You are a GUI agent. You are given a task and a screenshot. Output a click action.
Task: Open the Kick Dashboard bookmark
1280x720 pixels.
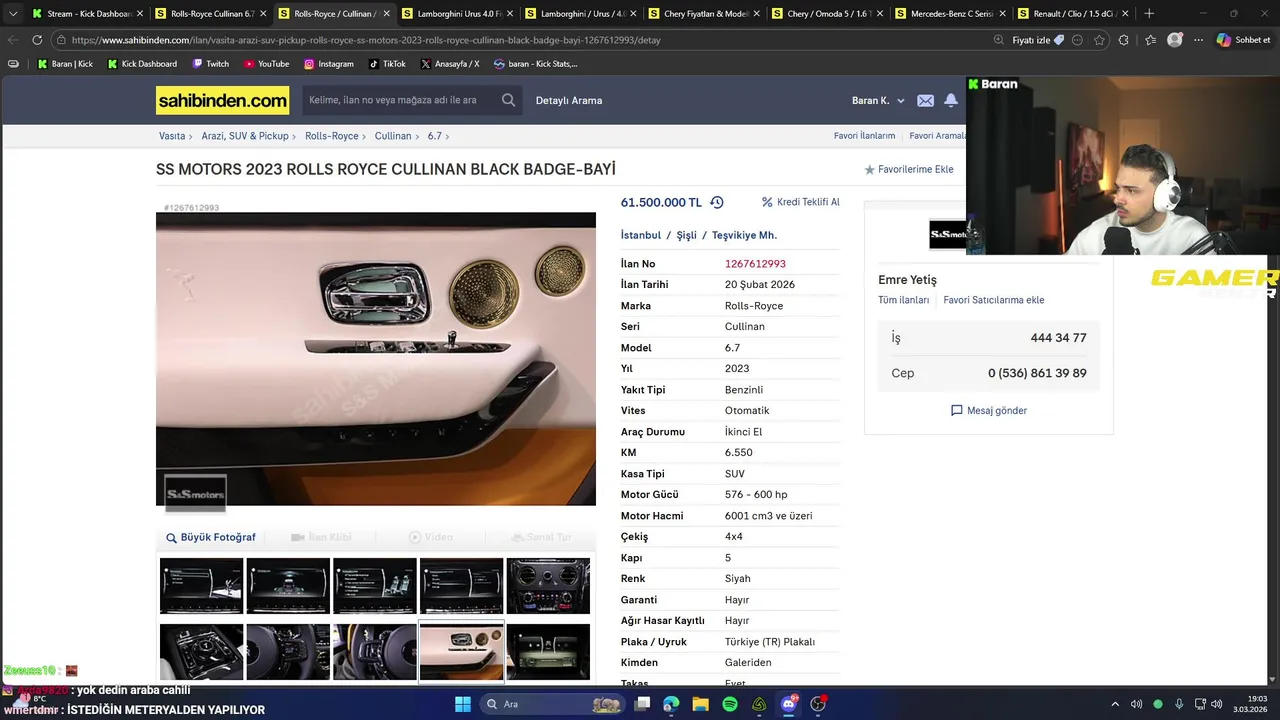[141, 64]
